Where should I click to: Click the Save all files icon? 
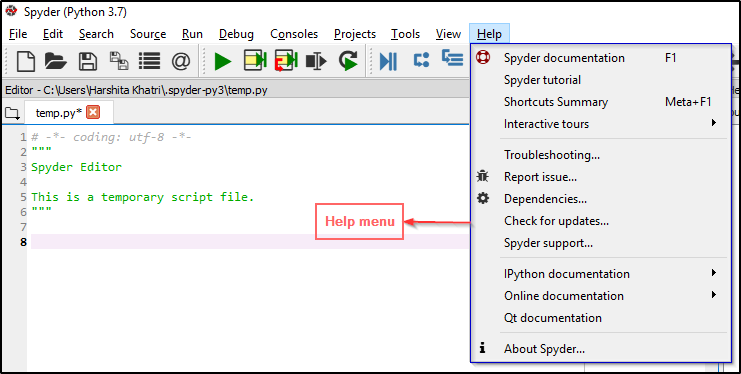(x=119, y=61)
